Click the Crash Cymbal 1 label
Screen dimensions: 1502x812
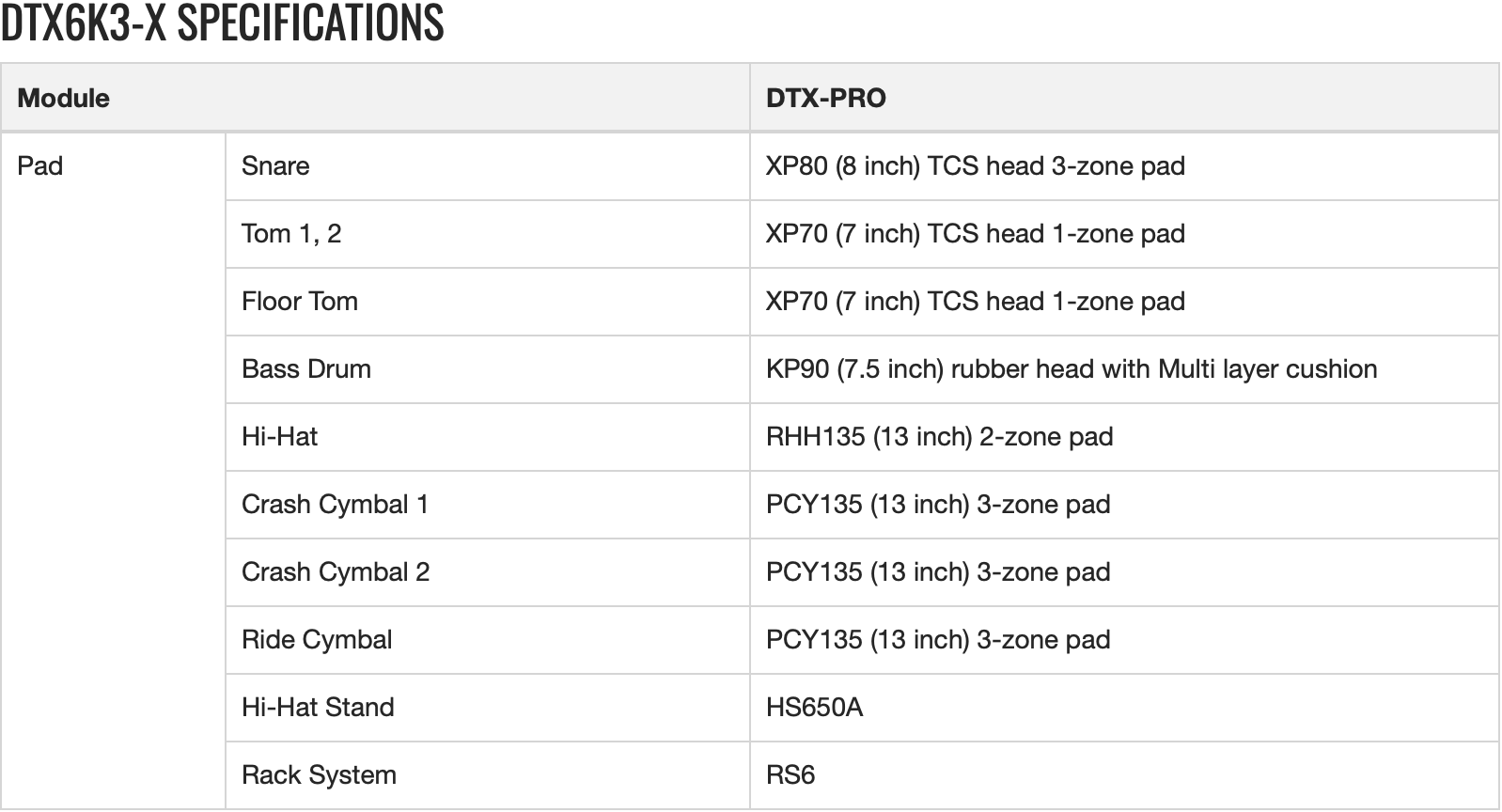click(335, 505)
